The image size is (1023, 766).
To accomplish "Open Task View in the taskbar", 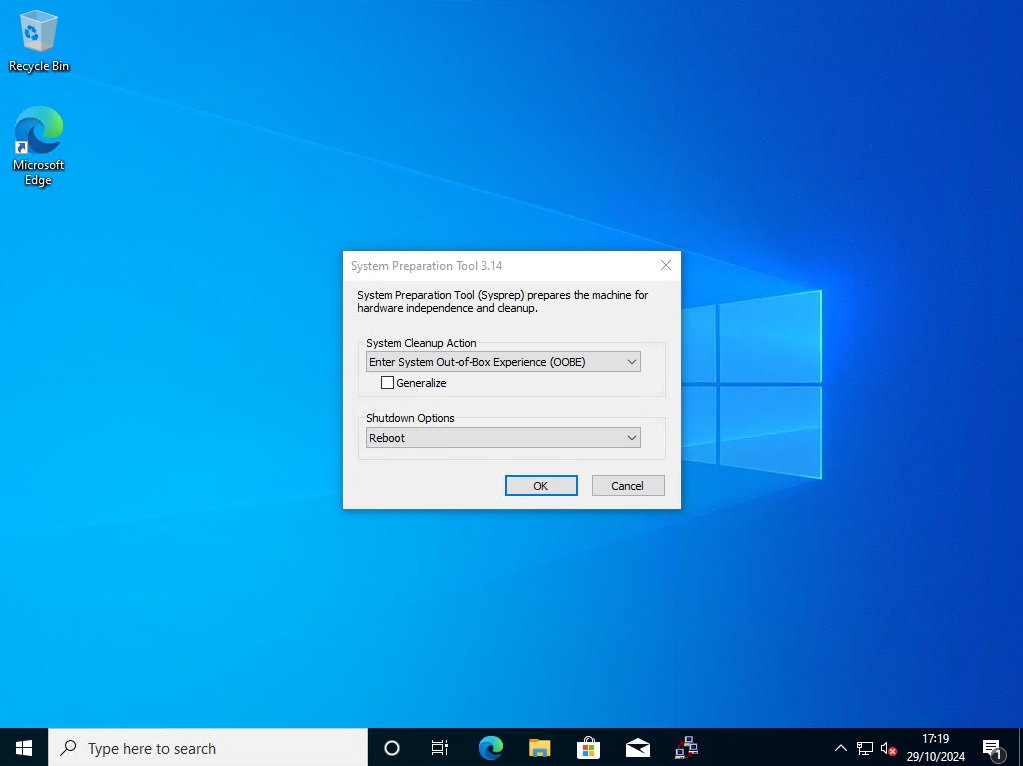I will click(x=439, y=747).
